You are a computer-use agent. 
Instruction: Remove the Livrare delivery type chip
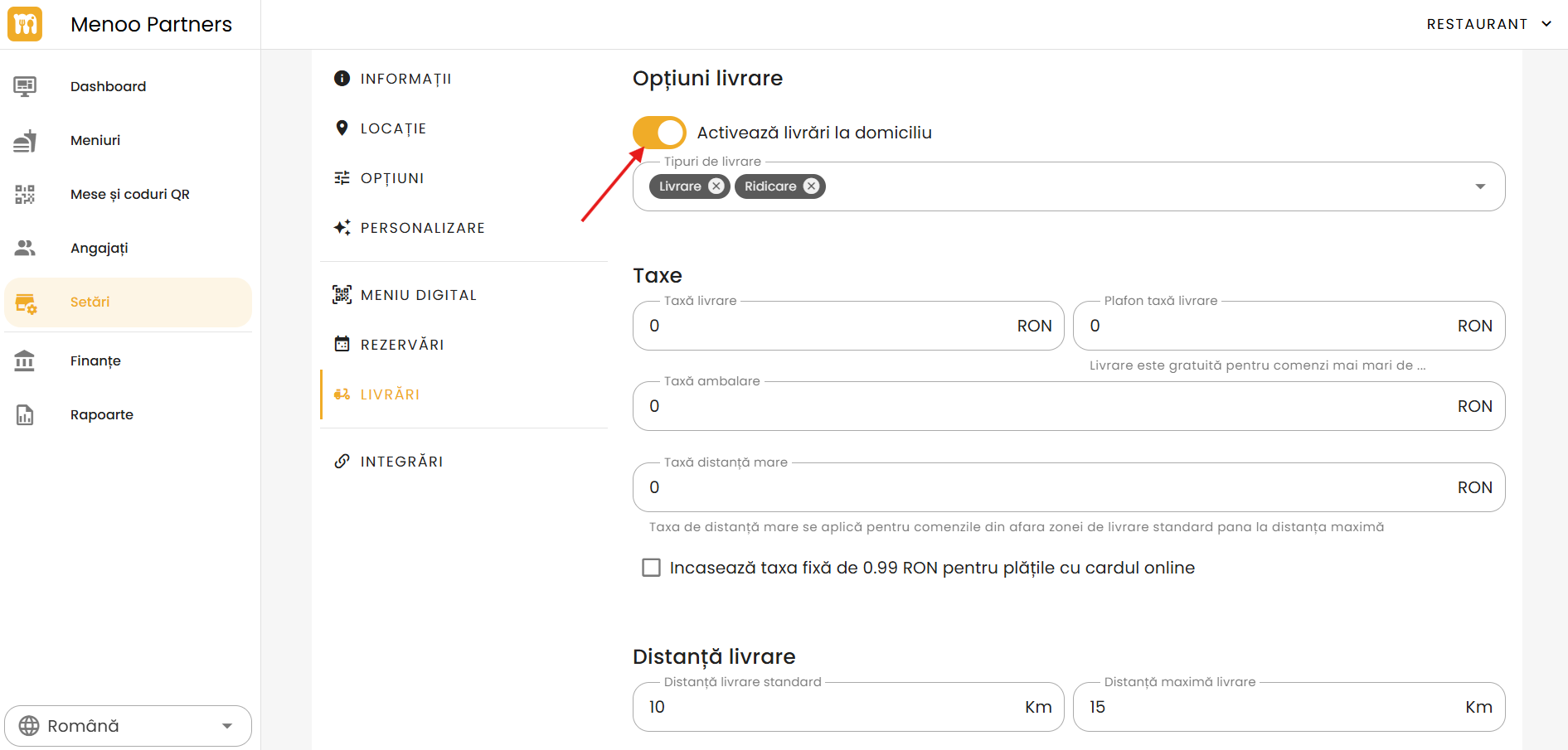coord(716,186)
